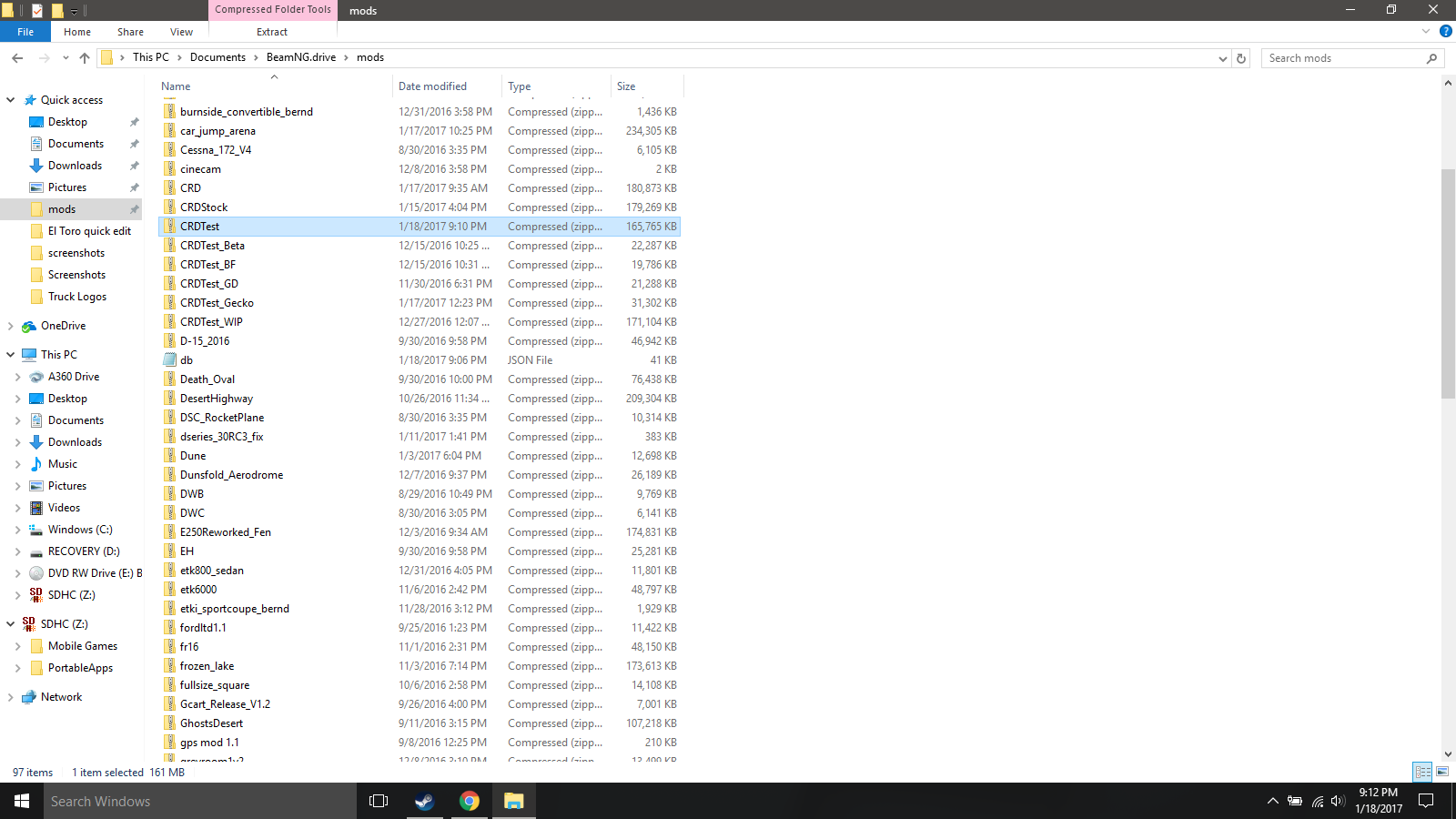
Task: Click the Properties quick access toolbar icon
Action: [37, 10]
